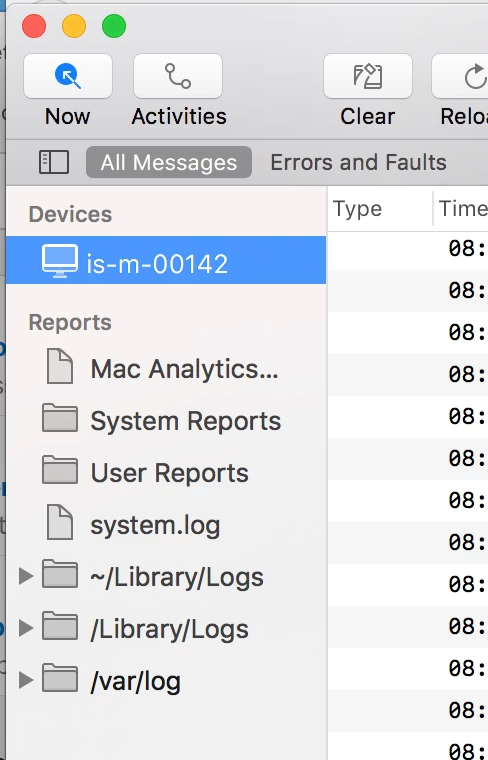
Task: Click the green zoom window button
Action: [114, 26]
